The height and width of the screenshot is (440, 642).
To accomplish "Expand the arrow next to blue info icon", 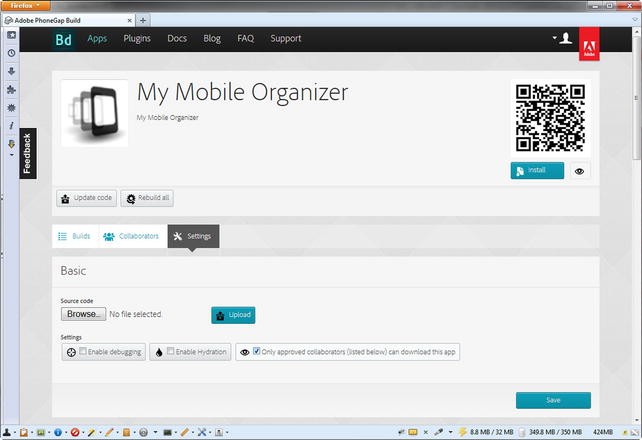I will 66,432.
